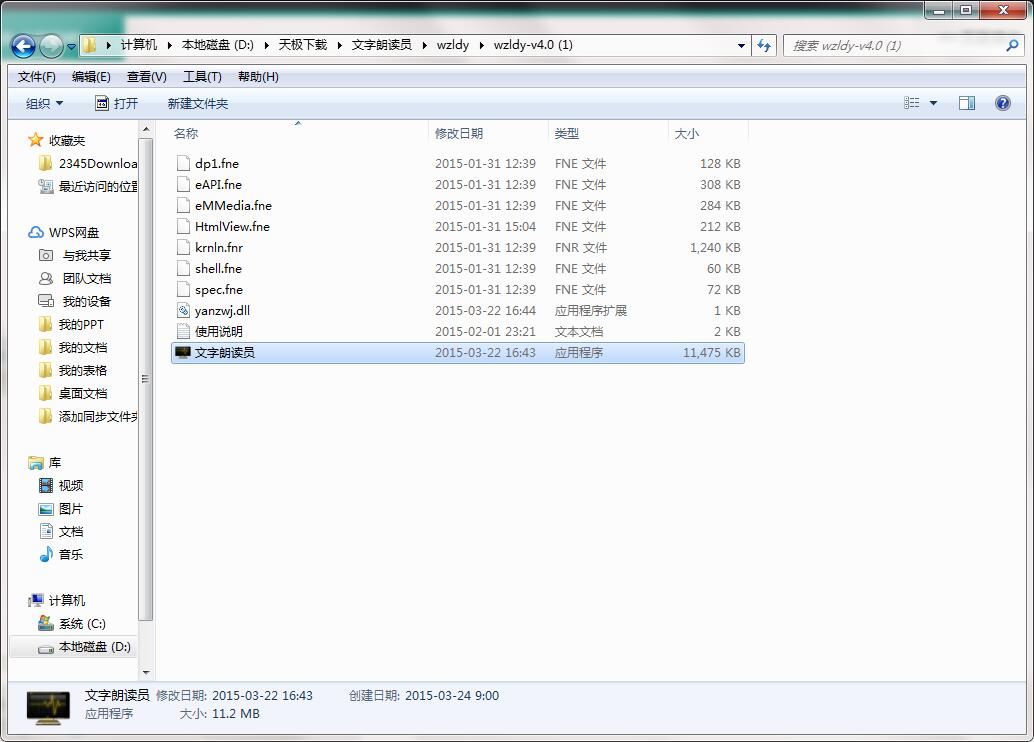Click the folder icon in address bar

click(90, 45)
